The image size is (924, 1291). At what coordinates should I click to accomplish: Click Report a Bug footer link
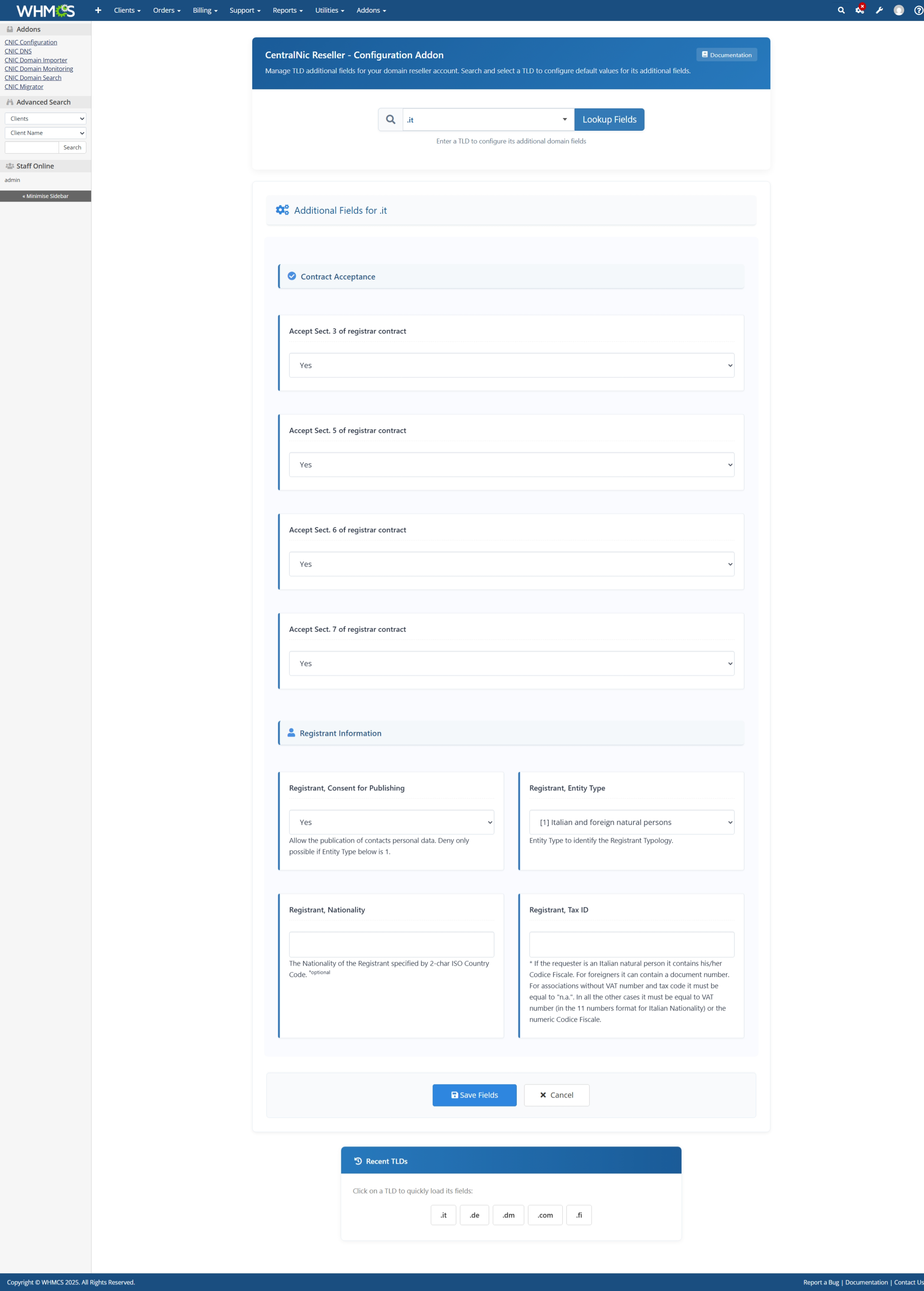pos(821,1282)
